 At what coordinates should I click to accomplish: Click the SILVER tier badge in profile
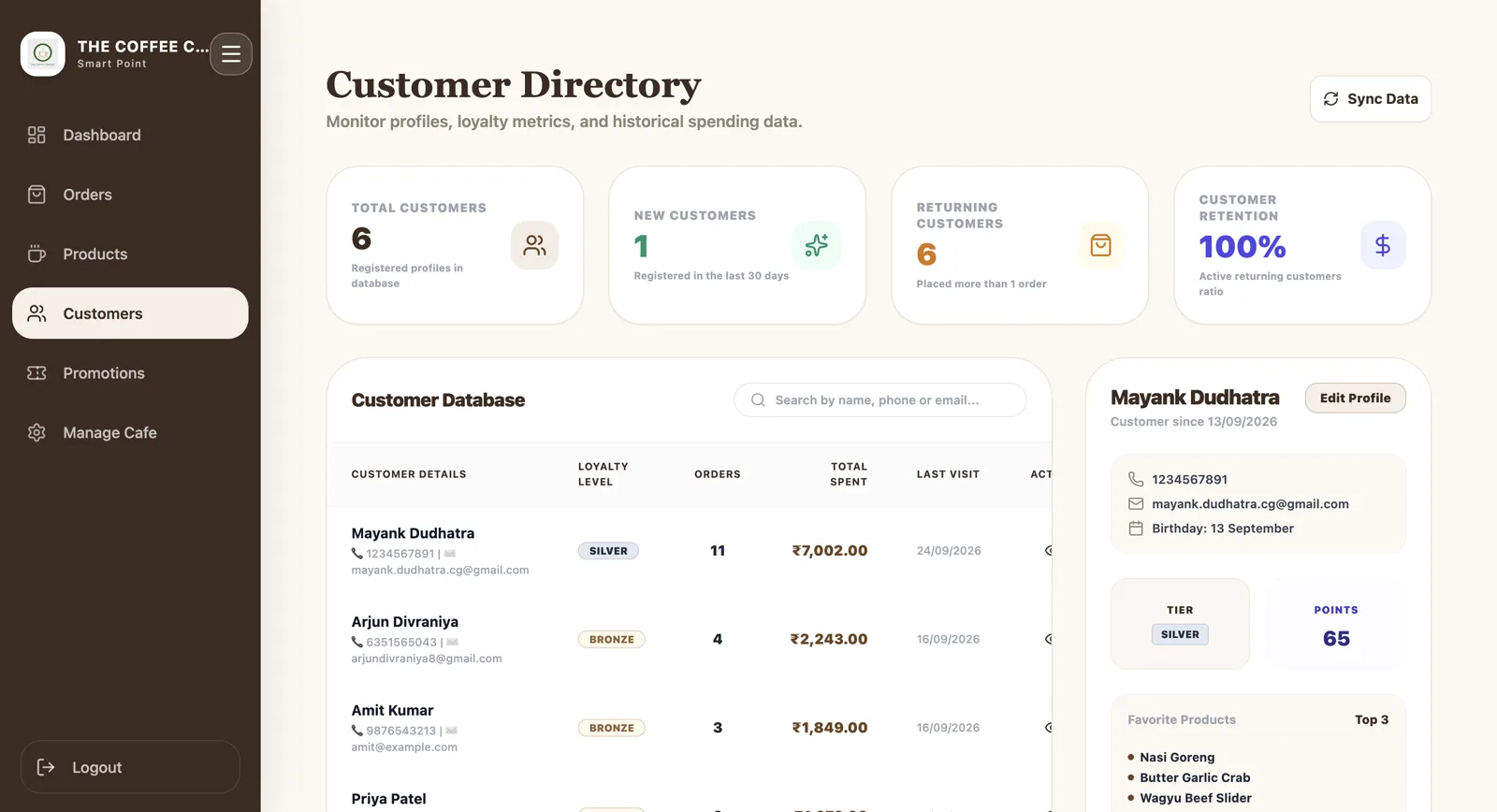click(1180, 634)
